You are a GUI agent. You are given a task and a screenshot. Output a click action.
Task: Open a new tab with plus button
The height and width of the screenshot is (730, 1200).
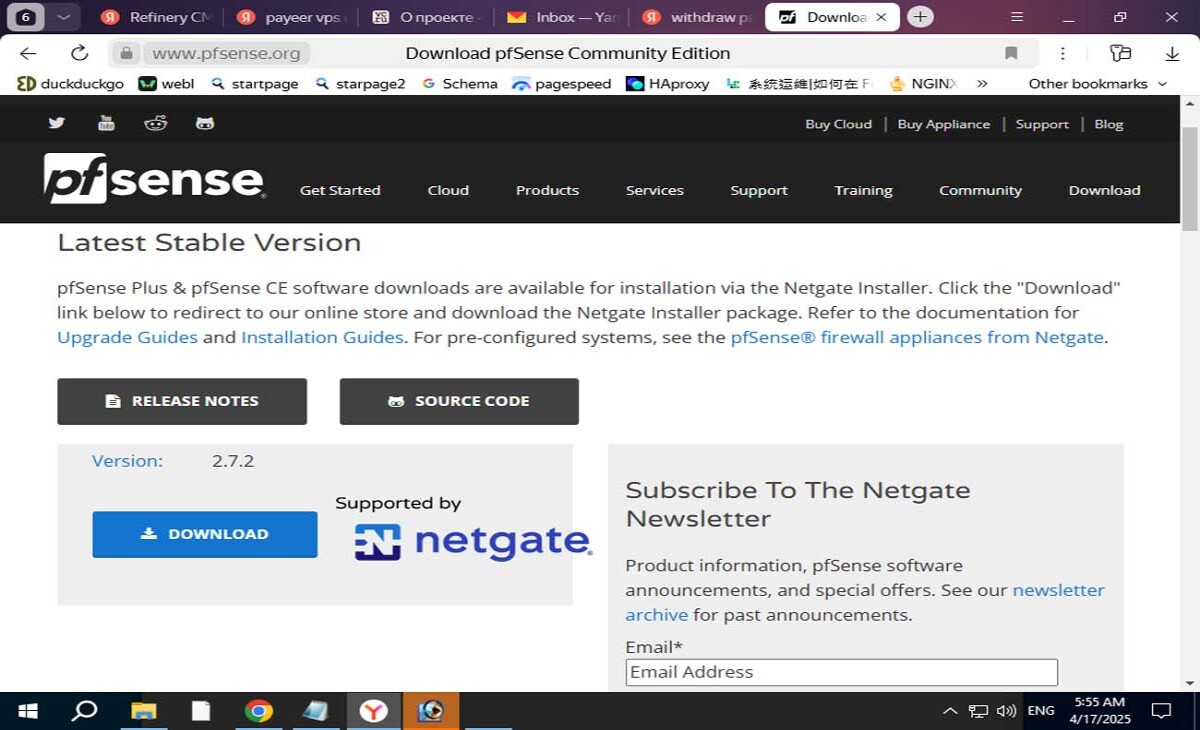click(920, 17)
